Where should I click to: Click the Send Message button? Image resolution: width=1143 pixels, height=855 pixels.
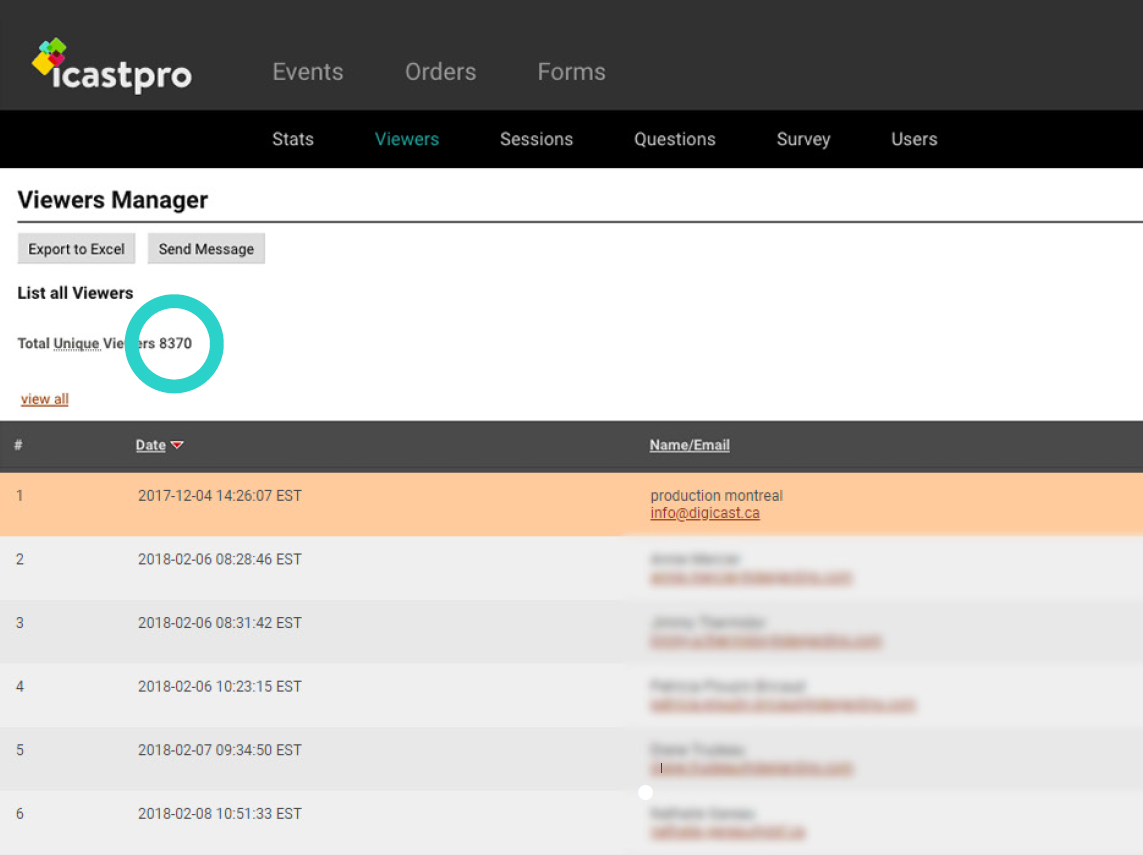206,249
